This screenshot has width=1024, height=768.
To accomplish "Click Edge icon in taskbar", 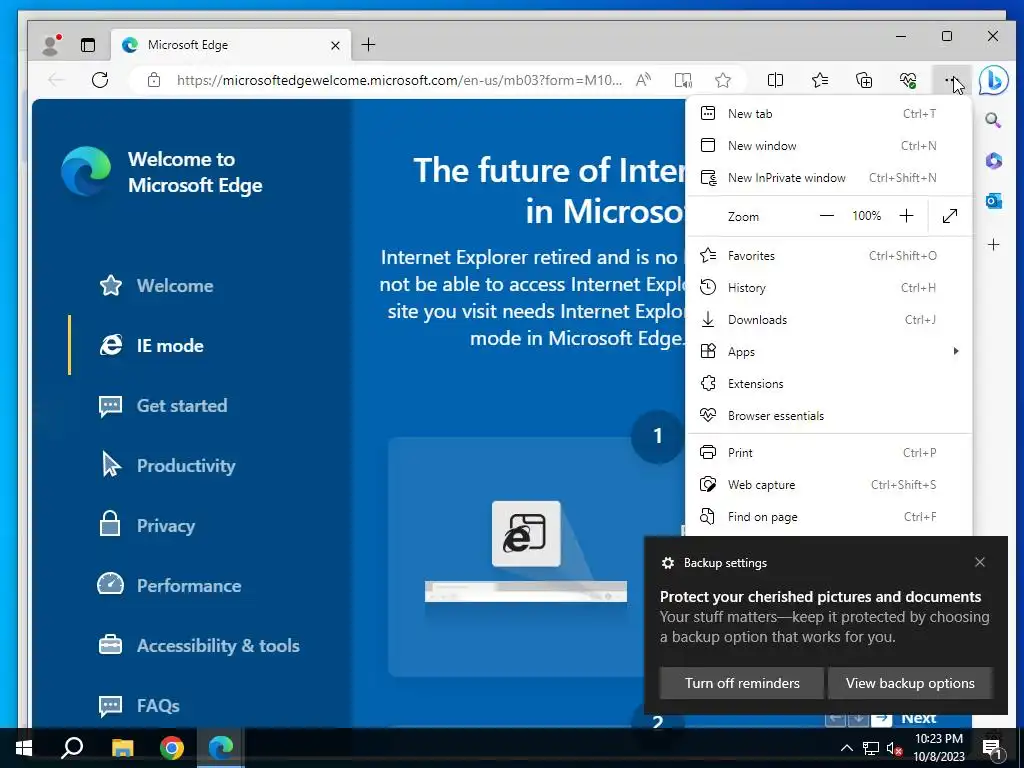I will [x=221, y=748].
